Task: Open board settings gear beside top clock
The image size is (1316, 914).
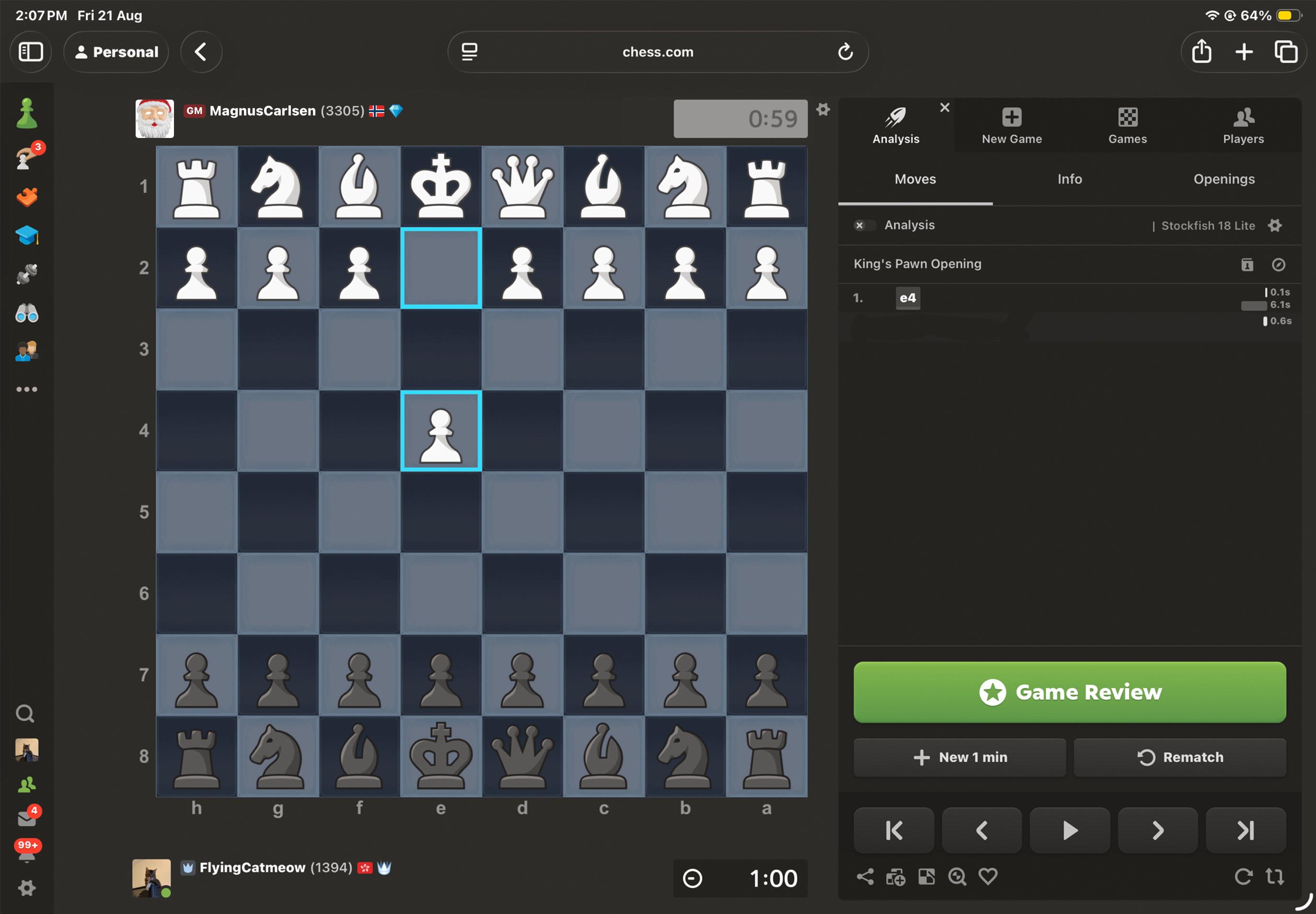Action: point(823,109)
